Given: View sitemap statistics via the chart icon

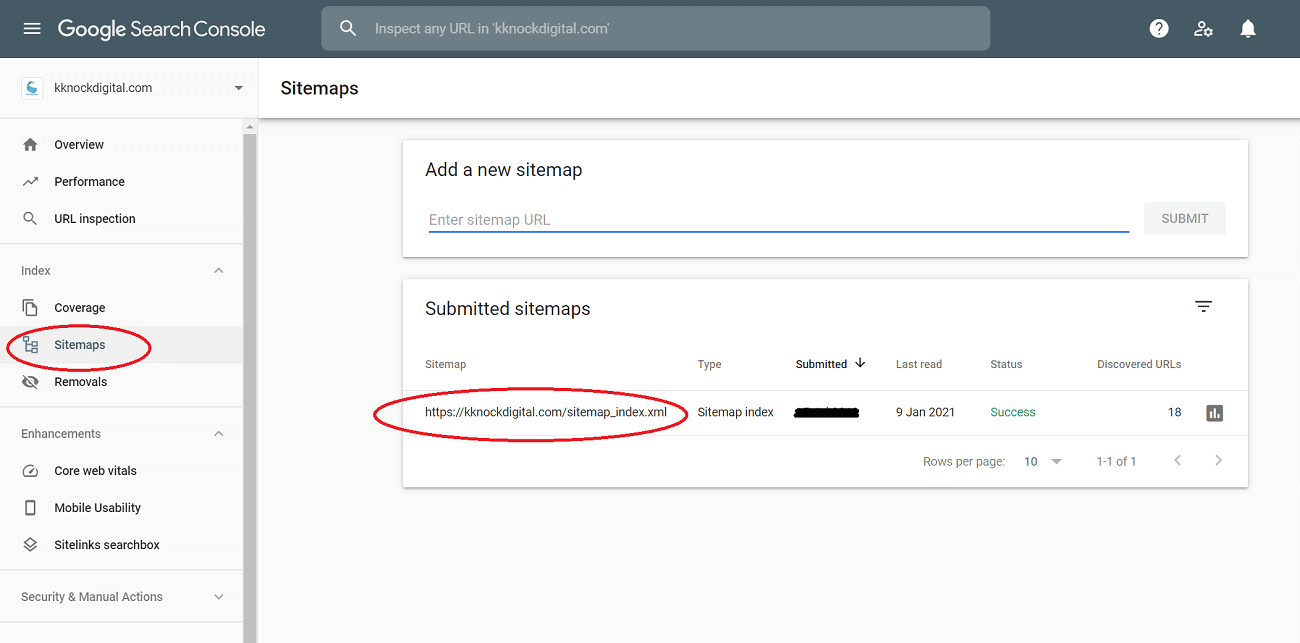Looking at the screenshot, I should point(1214,412).
